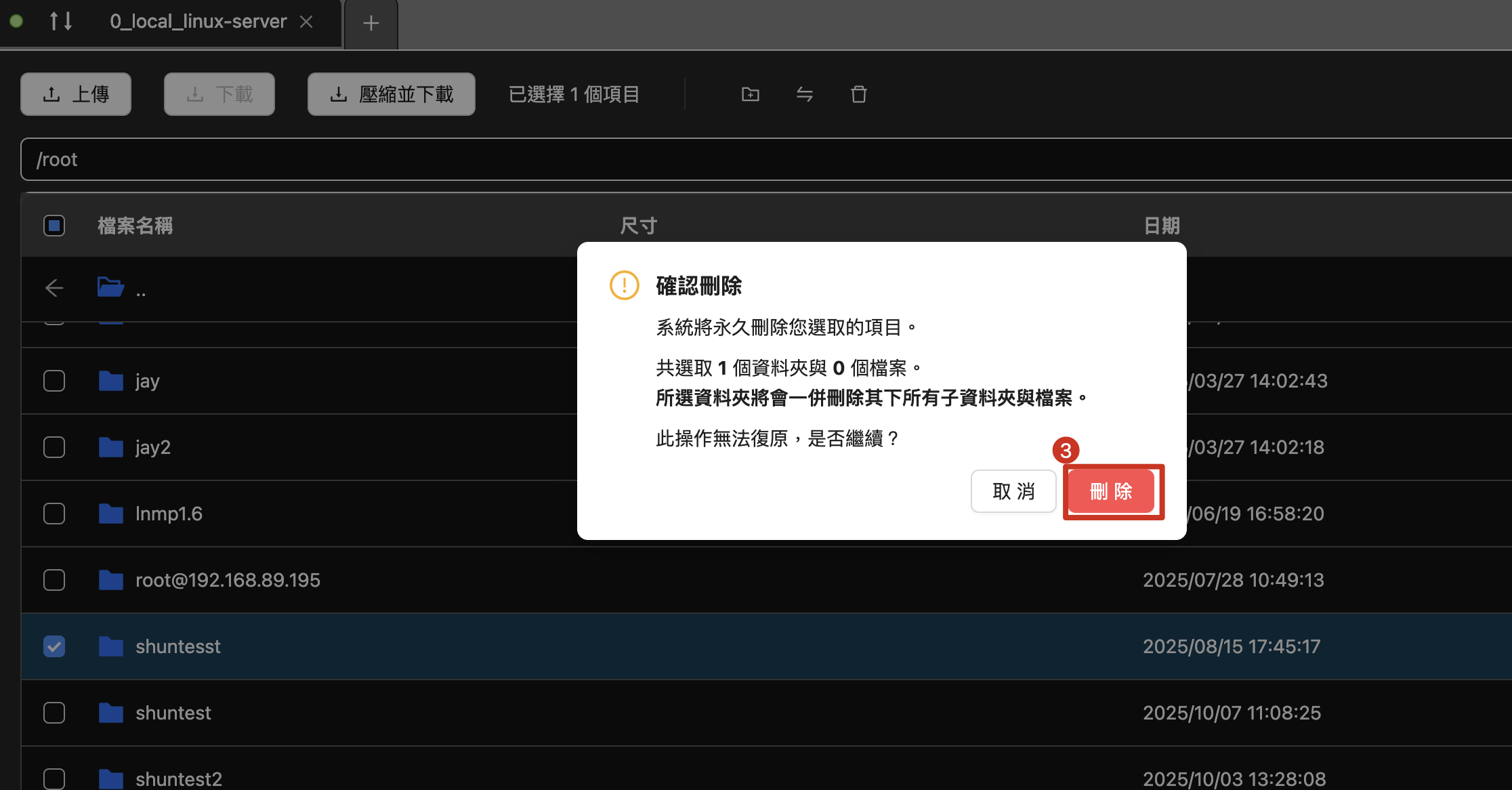Click the move/transfer arrows icon
1512x790 pixels.
pyautogui.click(x=804, y=94)
